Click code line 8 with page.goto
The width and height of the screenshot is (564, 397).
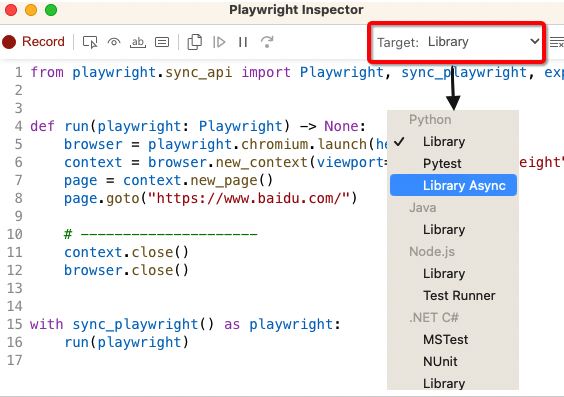click(211, 198)
